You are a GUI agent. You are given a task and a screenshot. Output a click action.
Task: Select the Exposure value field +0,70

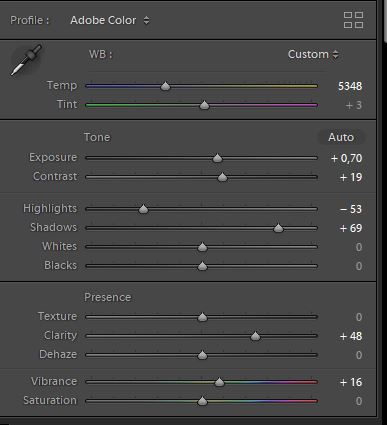tap(347, 158)
